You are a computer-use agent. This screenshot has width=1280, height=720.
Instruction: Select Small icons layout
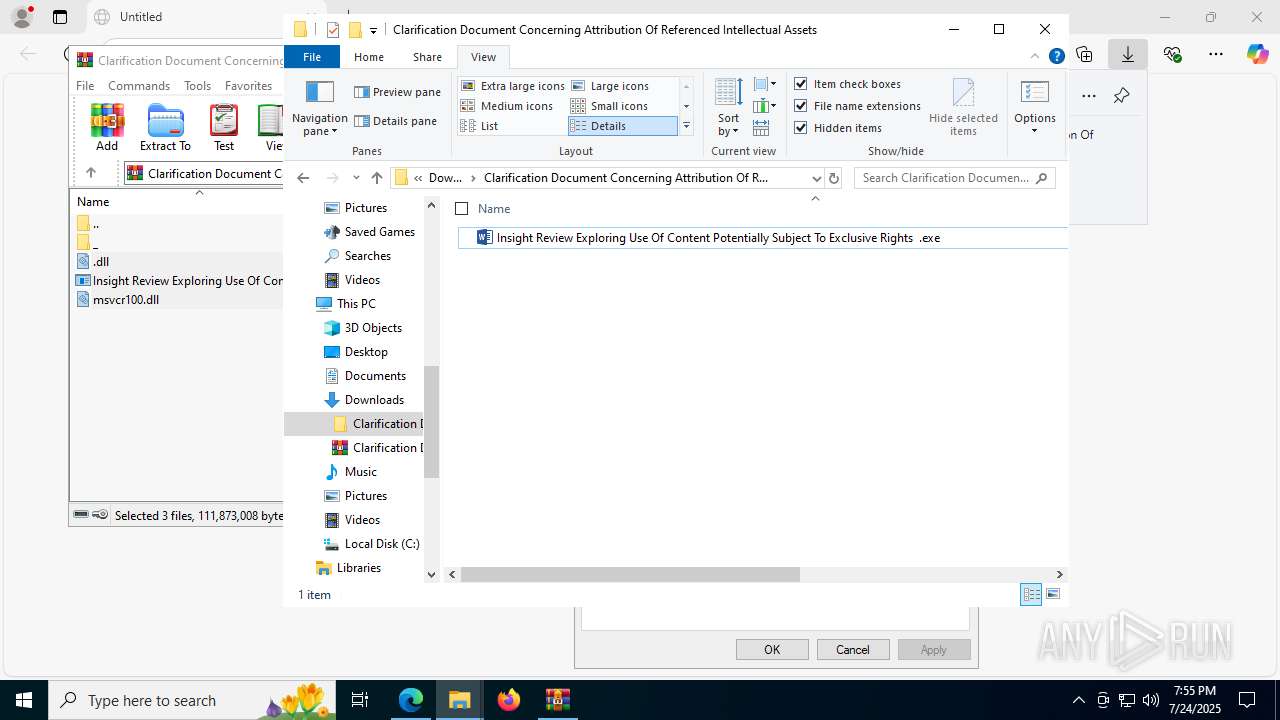pos(610,106)
